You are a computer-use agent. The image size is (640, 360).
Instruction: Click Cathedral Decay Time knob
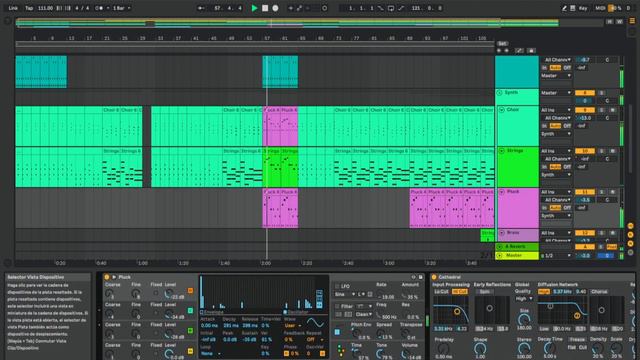[549, 348]
